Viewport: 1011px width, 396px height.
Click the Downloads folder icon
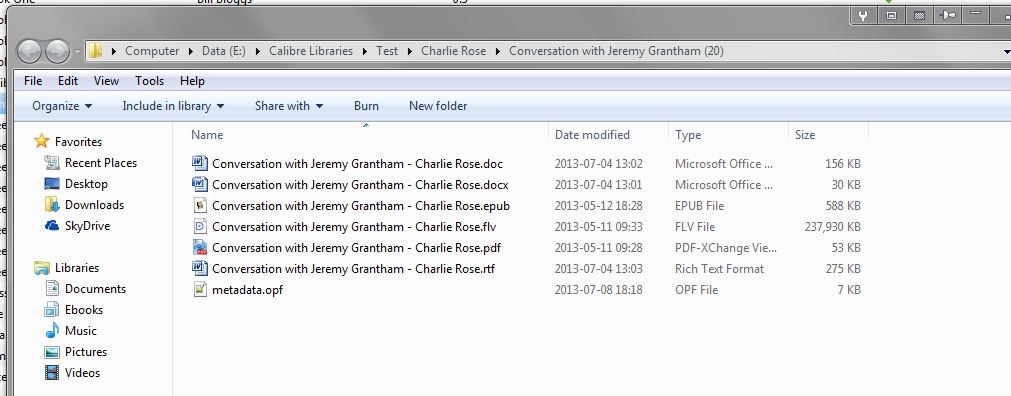click(52, 204)
